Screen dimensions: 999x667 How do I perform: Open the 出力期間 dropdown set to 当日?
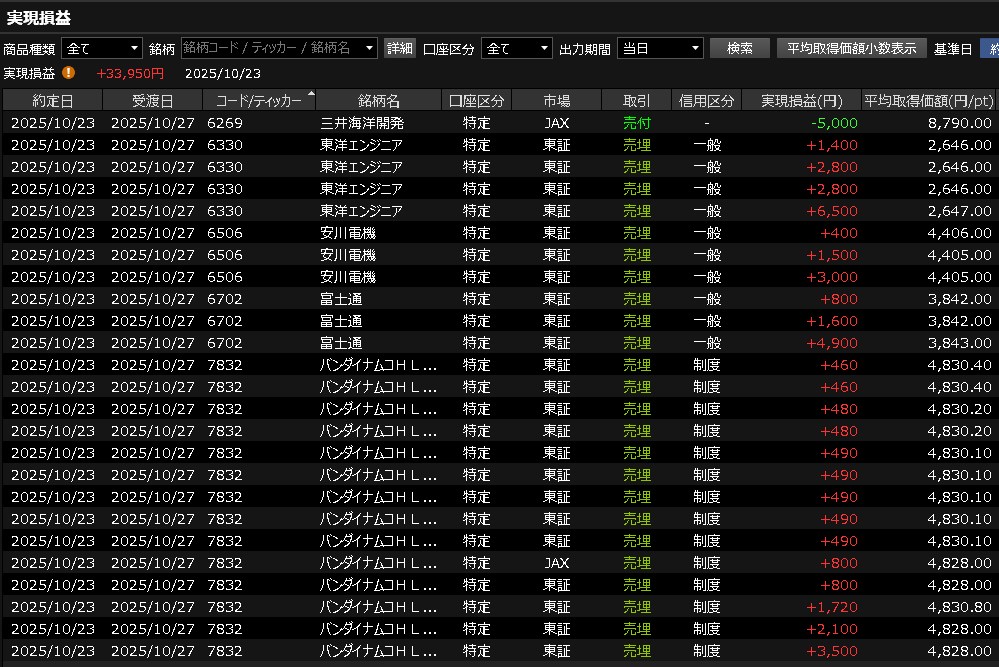pos(660,48)
